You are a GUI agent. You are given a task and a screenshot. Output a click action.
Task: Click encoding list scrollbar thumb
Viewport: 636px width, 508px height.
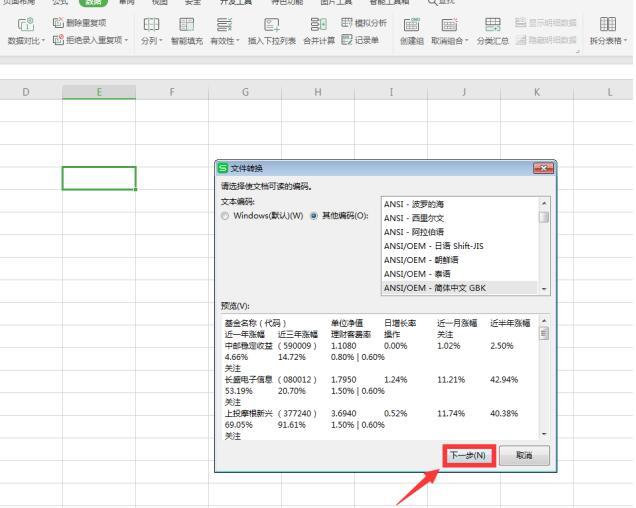click(x=544, y=217)
